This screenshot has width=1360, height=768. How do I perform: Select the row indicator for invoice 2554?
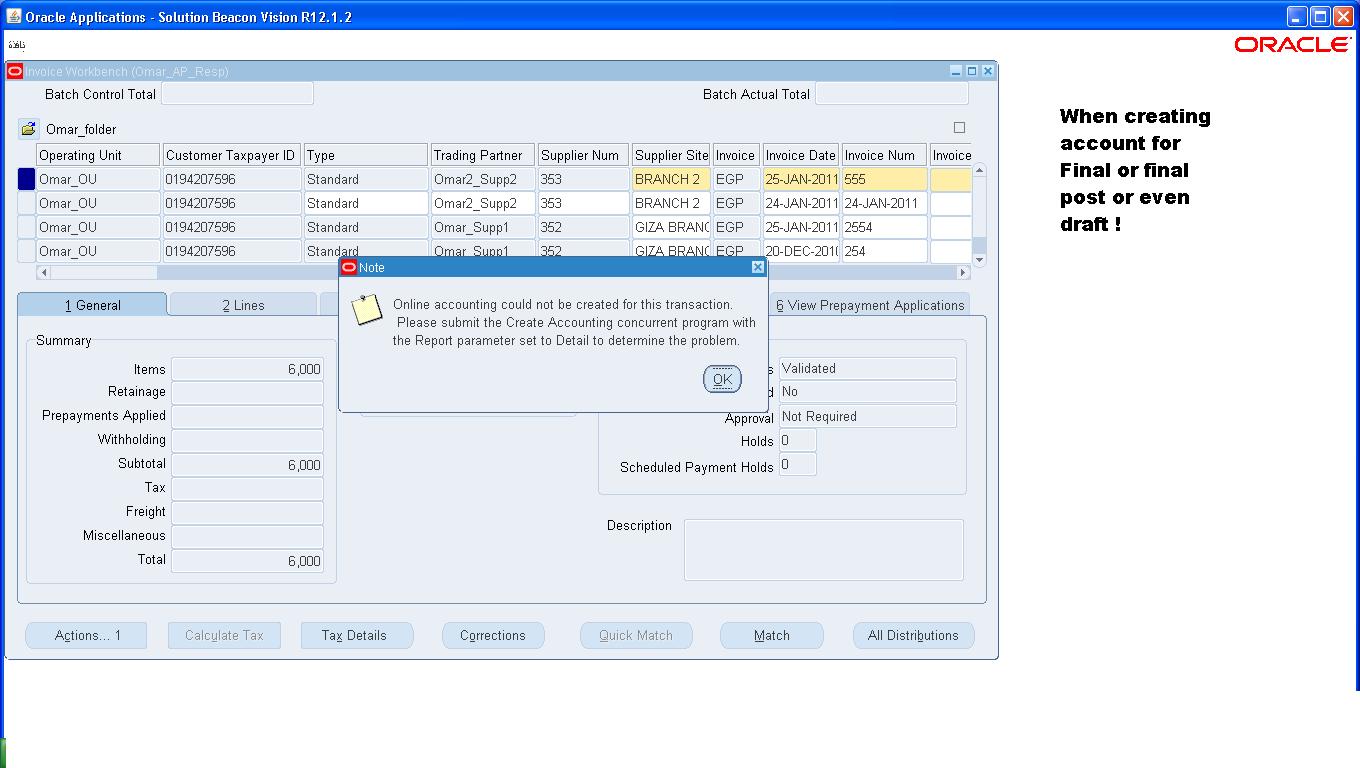point(27,227)
